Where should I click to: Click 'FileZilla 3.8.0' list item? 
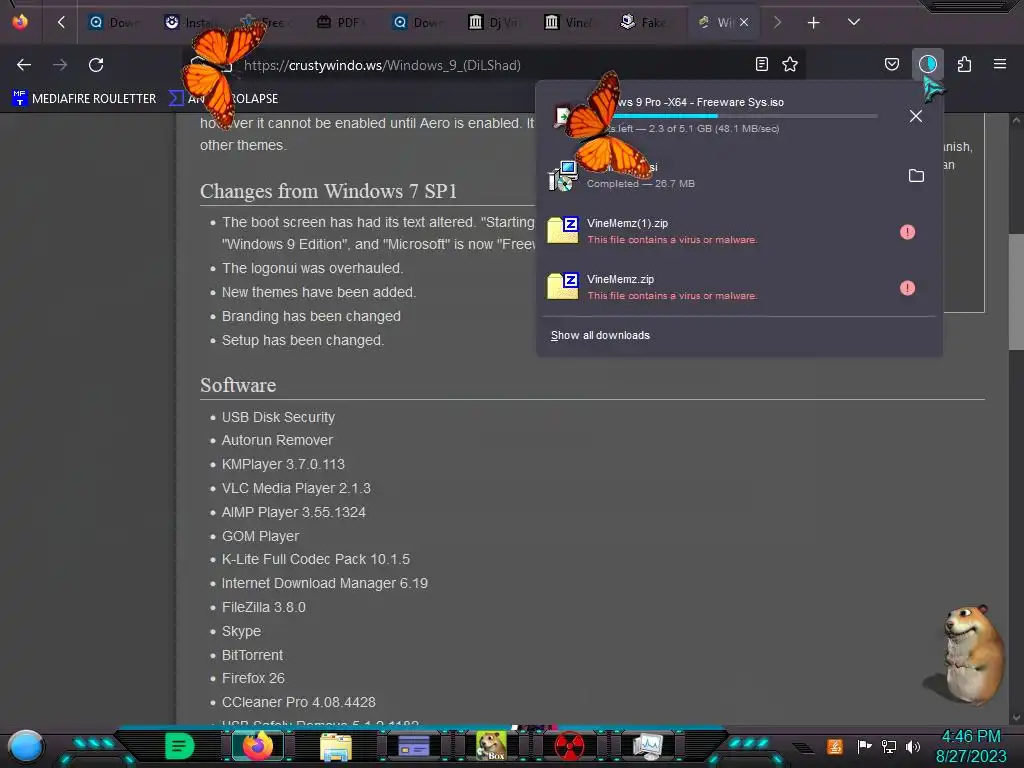pyautogui.click(x=263, y=607)
